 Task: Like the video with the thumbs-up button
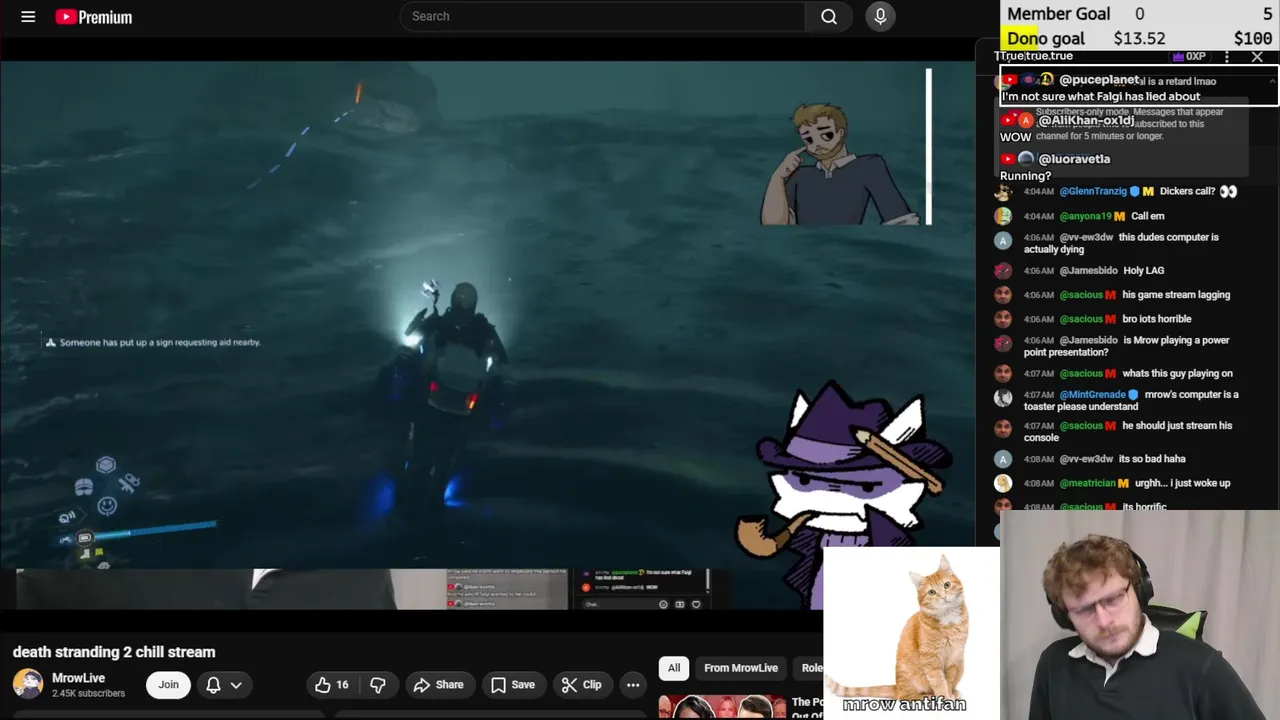(x=333, y=685)
